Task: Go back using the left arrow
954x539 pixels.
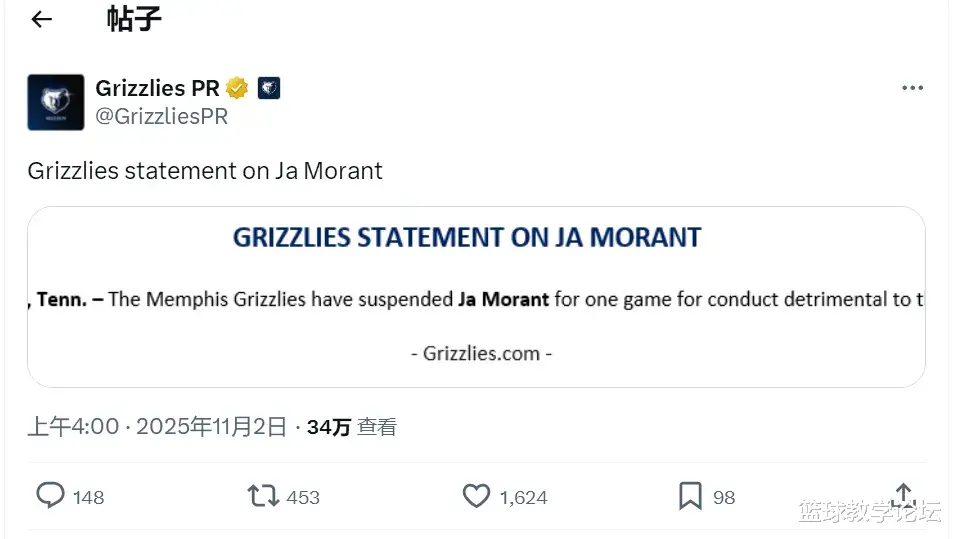Action: [41, 19]
